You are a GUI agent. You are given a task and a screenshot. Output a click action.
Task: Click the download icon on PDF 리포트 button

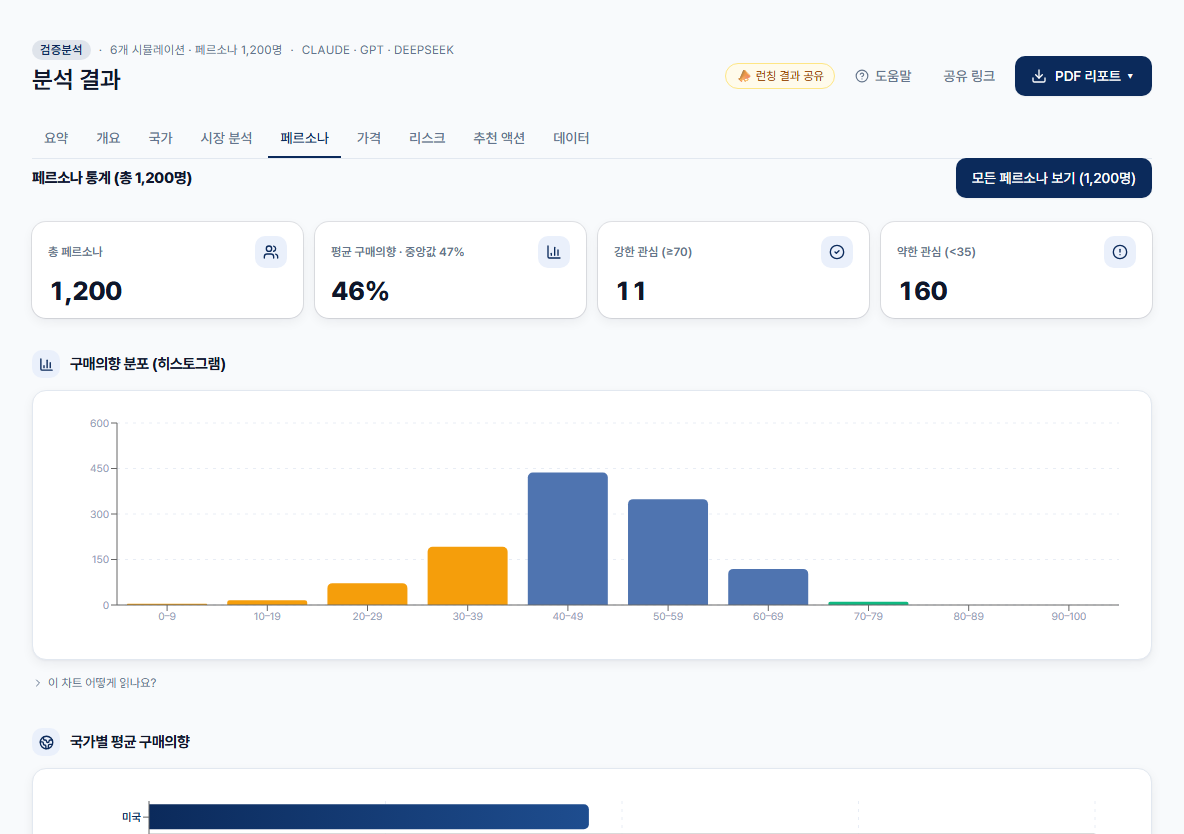[x=1039, y=76]
